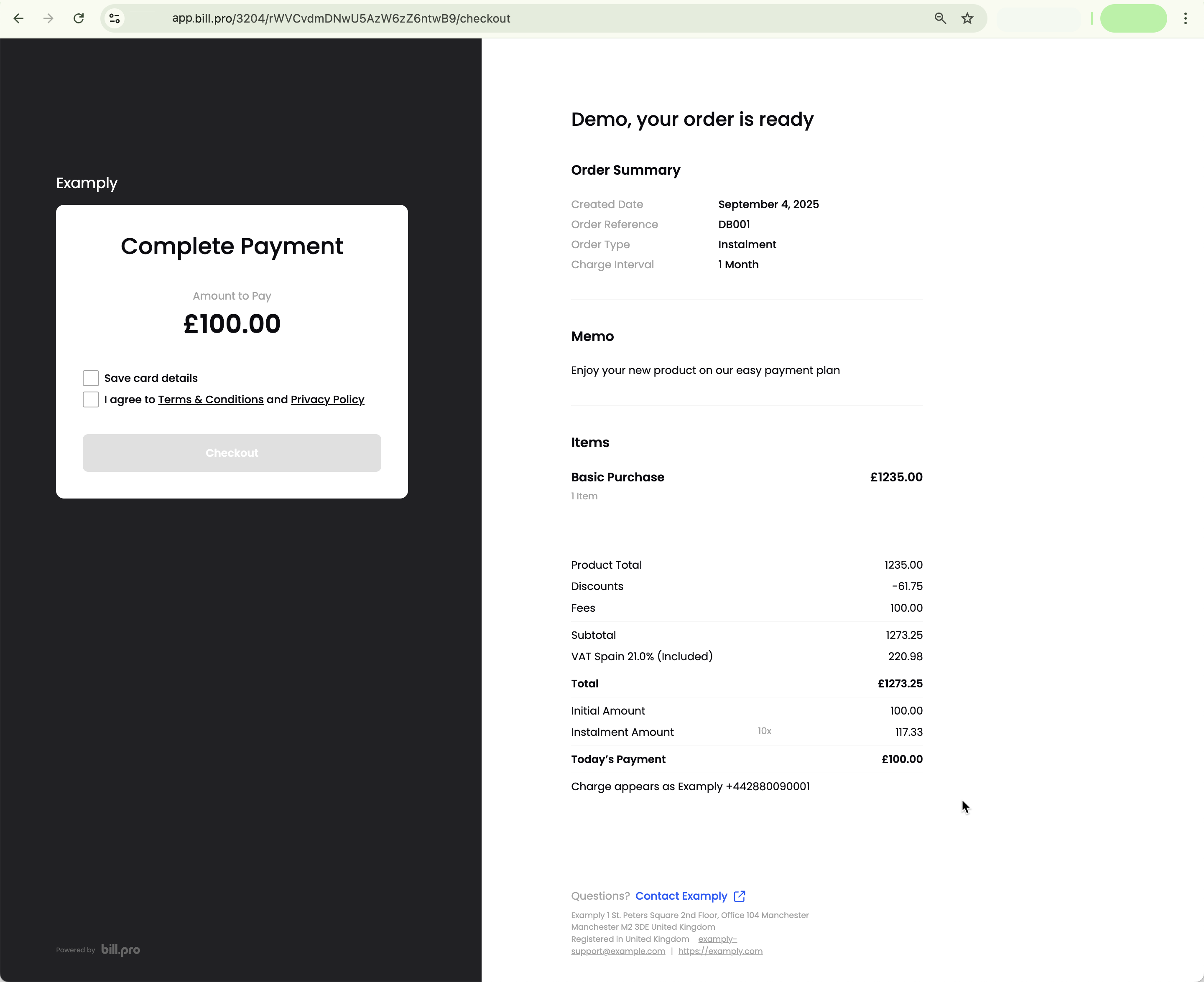
Task: Open the Terms & Conditions link
Action: (x=210, y=399)
